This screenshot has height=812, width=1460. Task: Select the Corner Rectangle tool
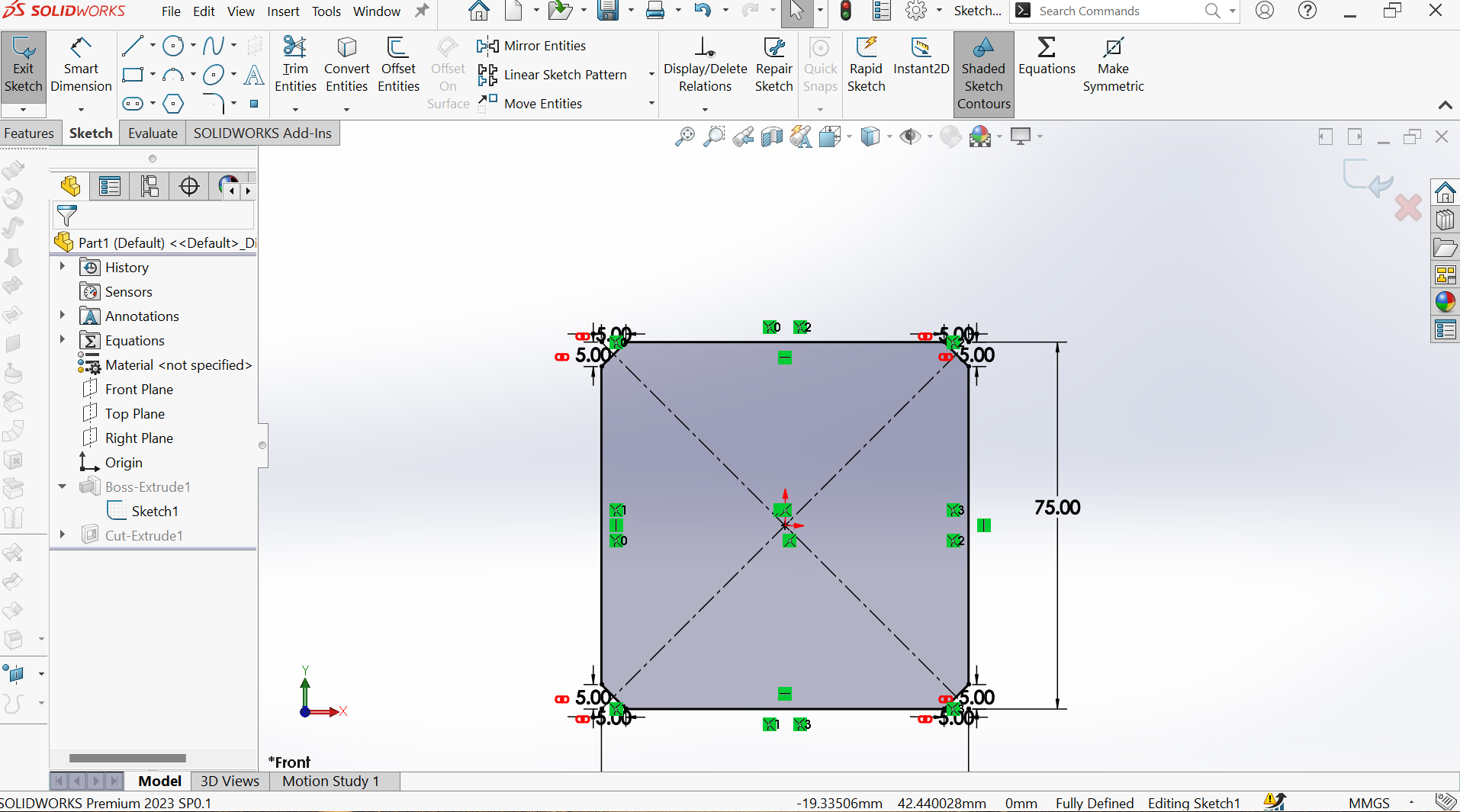133,75
